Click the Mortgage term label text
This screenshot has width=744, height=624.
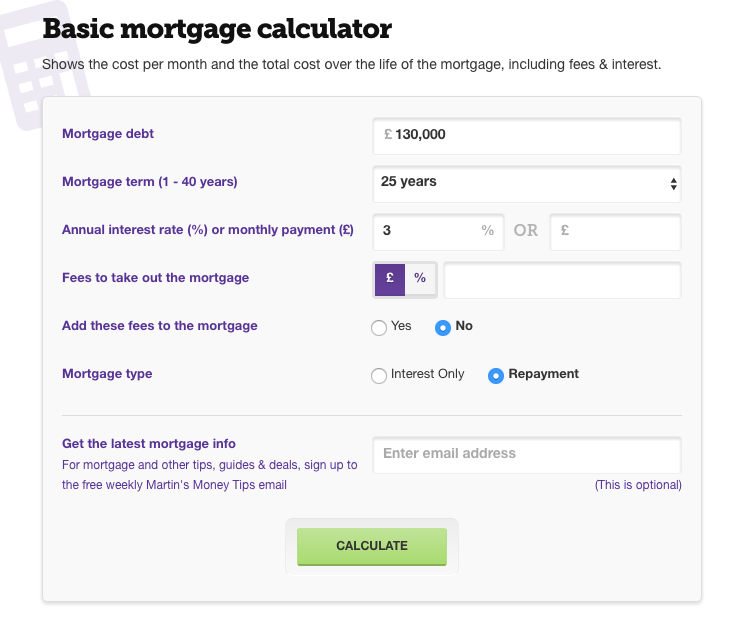(149, 182)
